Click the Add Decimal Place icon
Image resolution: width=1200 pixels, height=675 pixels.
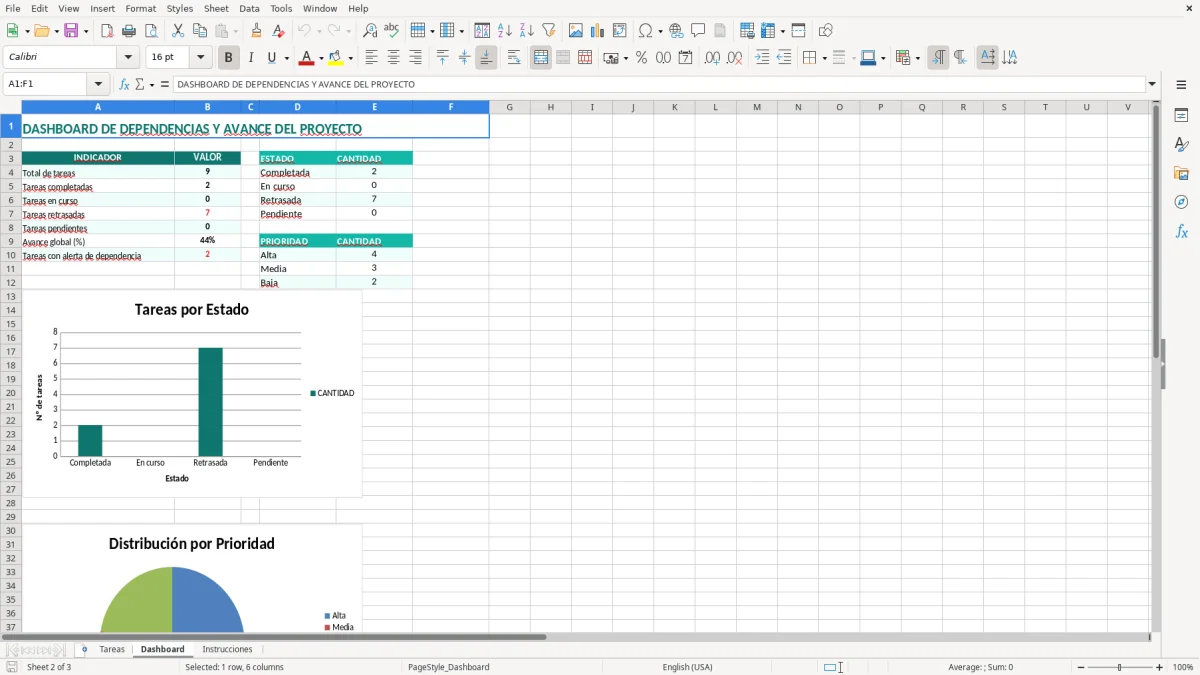[x=712, y=58]
